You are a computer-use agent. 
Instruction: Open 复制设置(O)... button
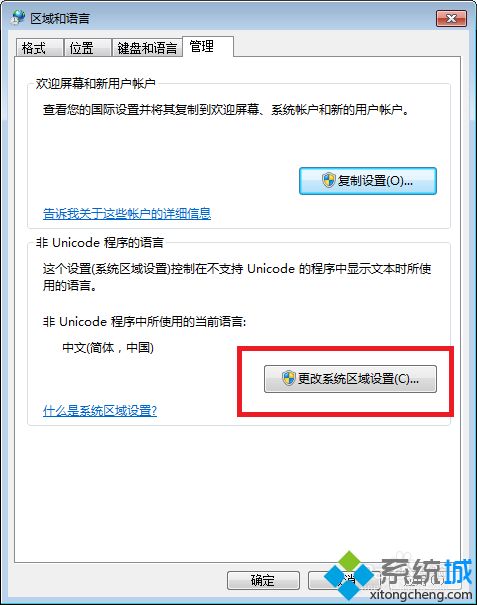368,181
